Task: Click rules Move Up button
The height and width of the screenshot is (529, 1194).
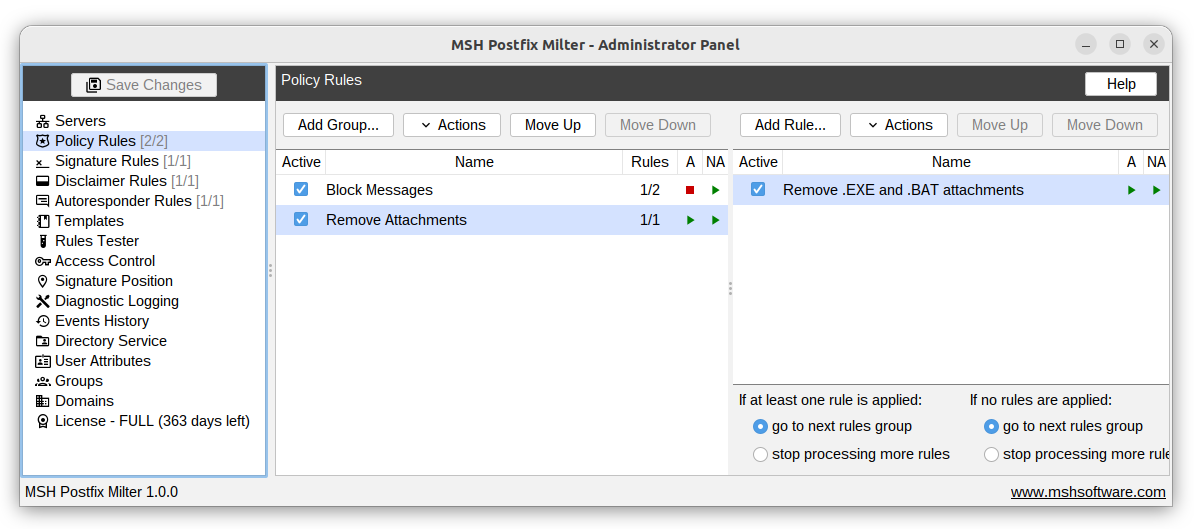Action: click(x=1000, y=125)
